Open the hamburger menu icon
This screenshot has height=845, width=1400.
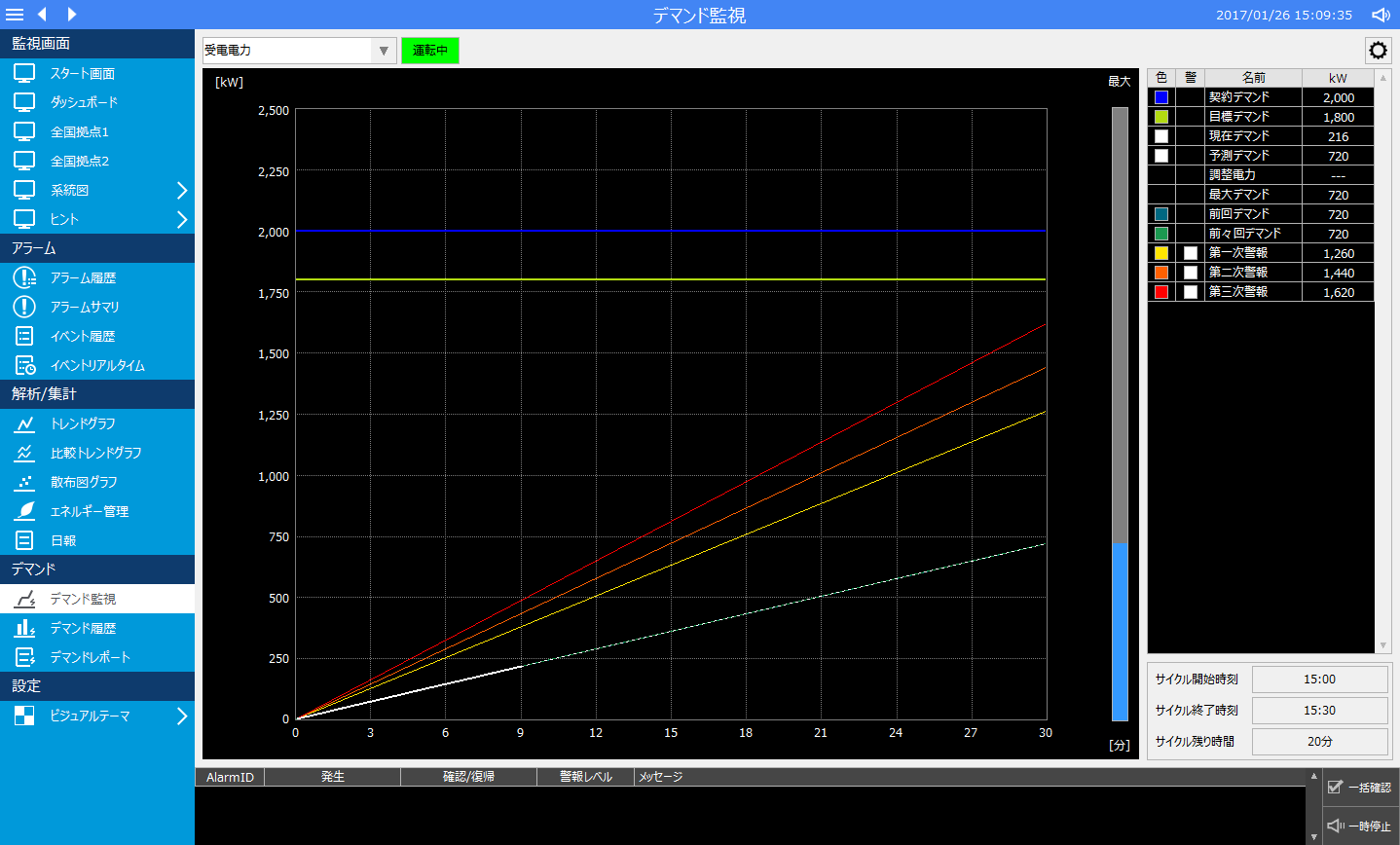point(15,15)
